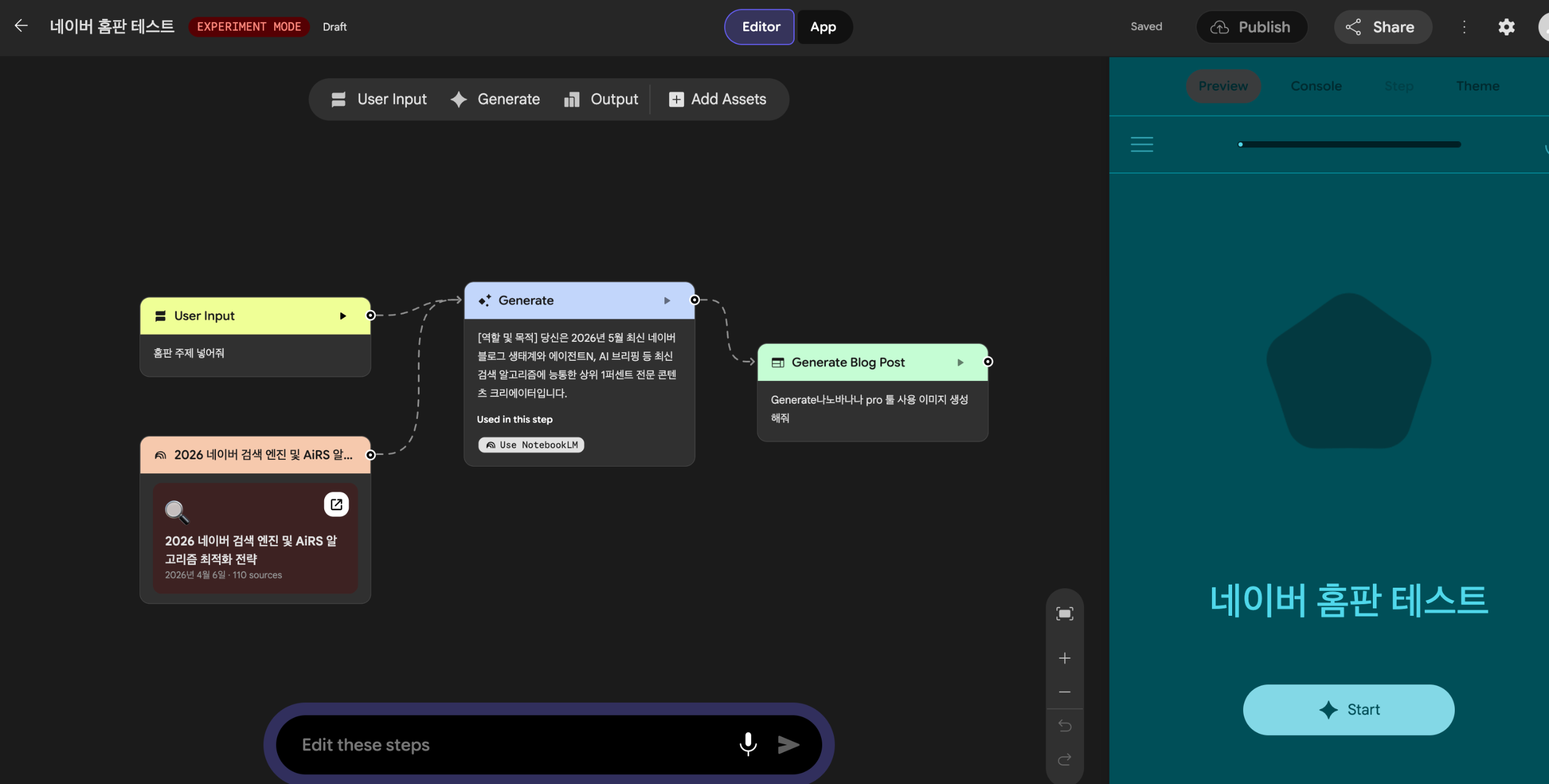The width and height of the screenshot is (1549, 784).
Task: Open the Step tab
Action: coord(1399,86)
